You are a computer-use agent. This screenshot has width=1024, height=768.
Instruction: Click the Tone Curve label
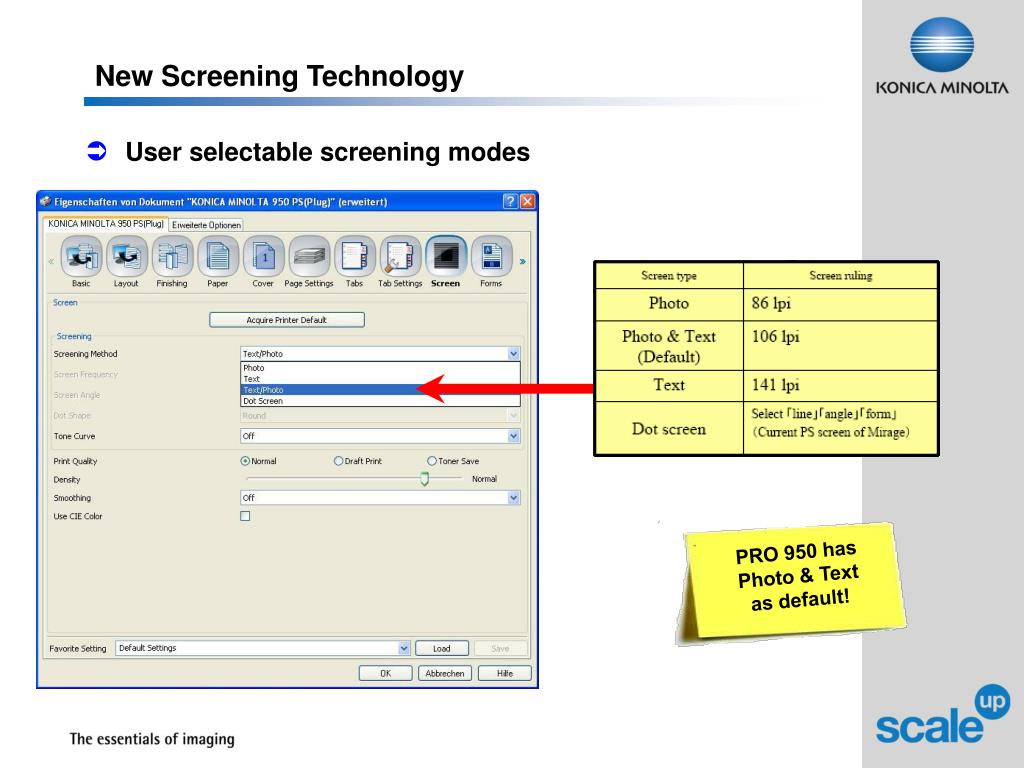tap(74, 436)
